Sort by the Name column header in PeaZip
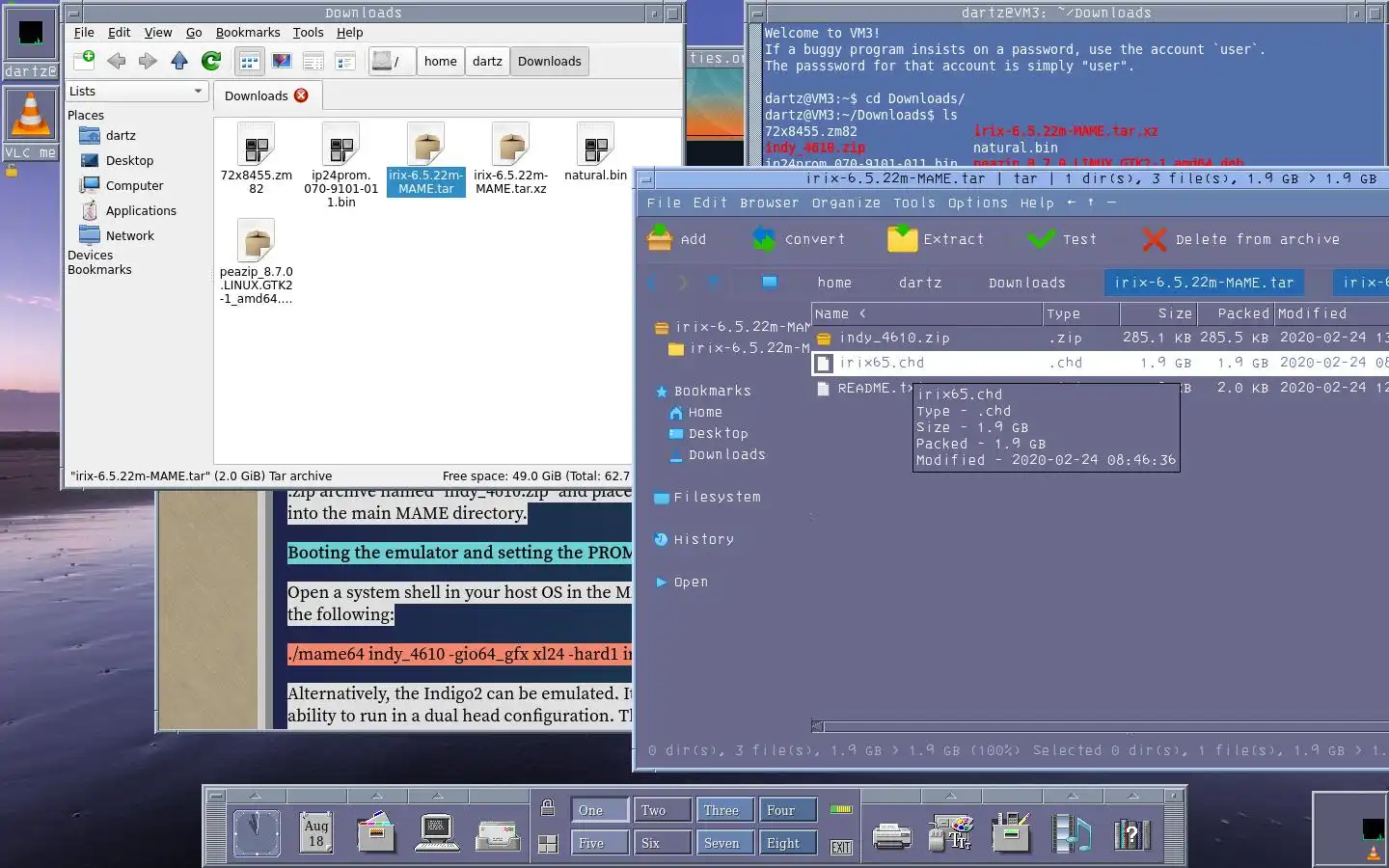This screenshot has width=1389, height=868. pos(927,313)
